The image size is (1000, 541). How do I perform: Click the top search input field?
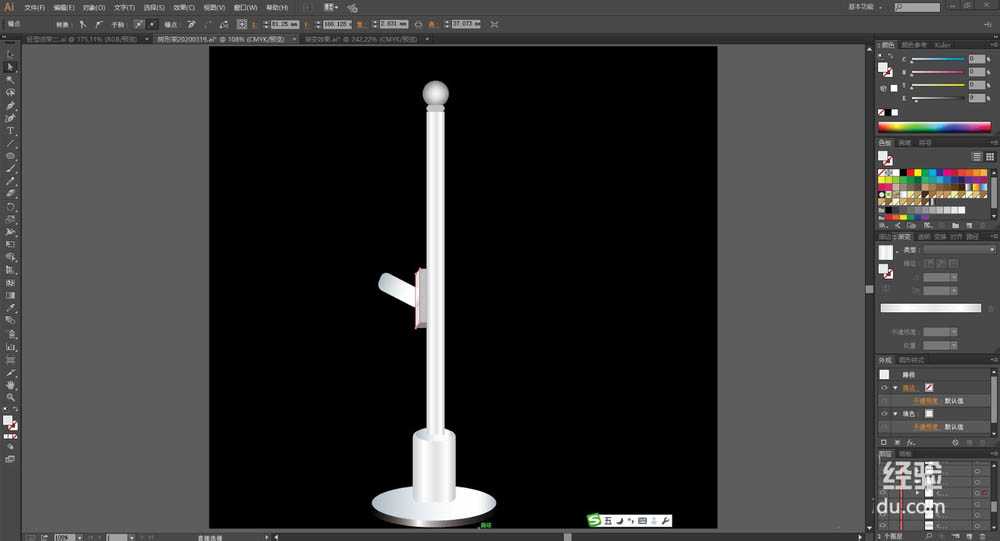click(x=920, y=7)
